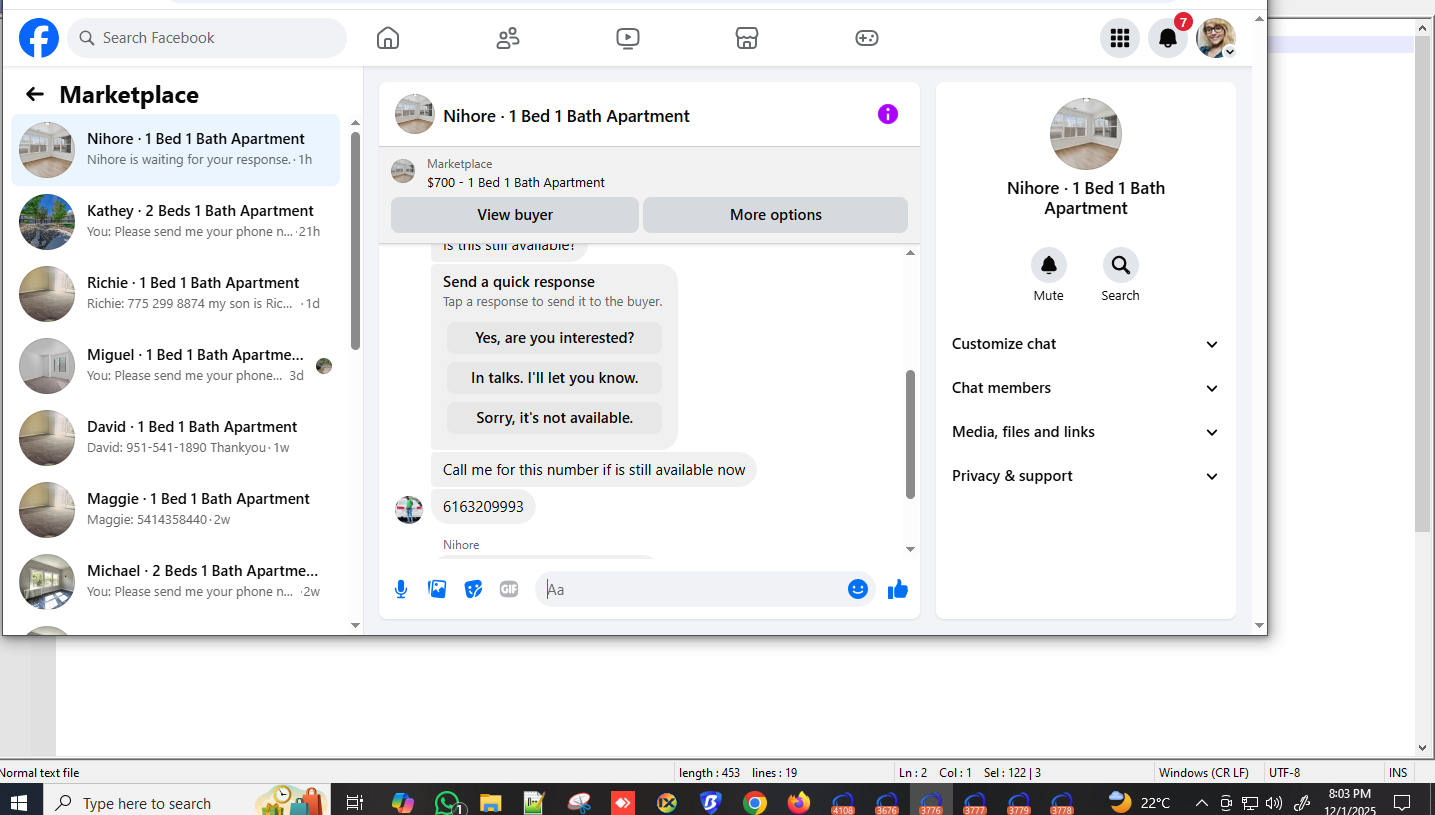
Task: Open Maggie's 1 Bed 1 Bath Apartment chat
Action: 176,510
